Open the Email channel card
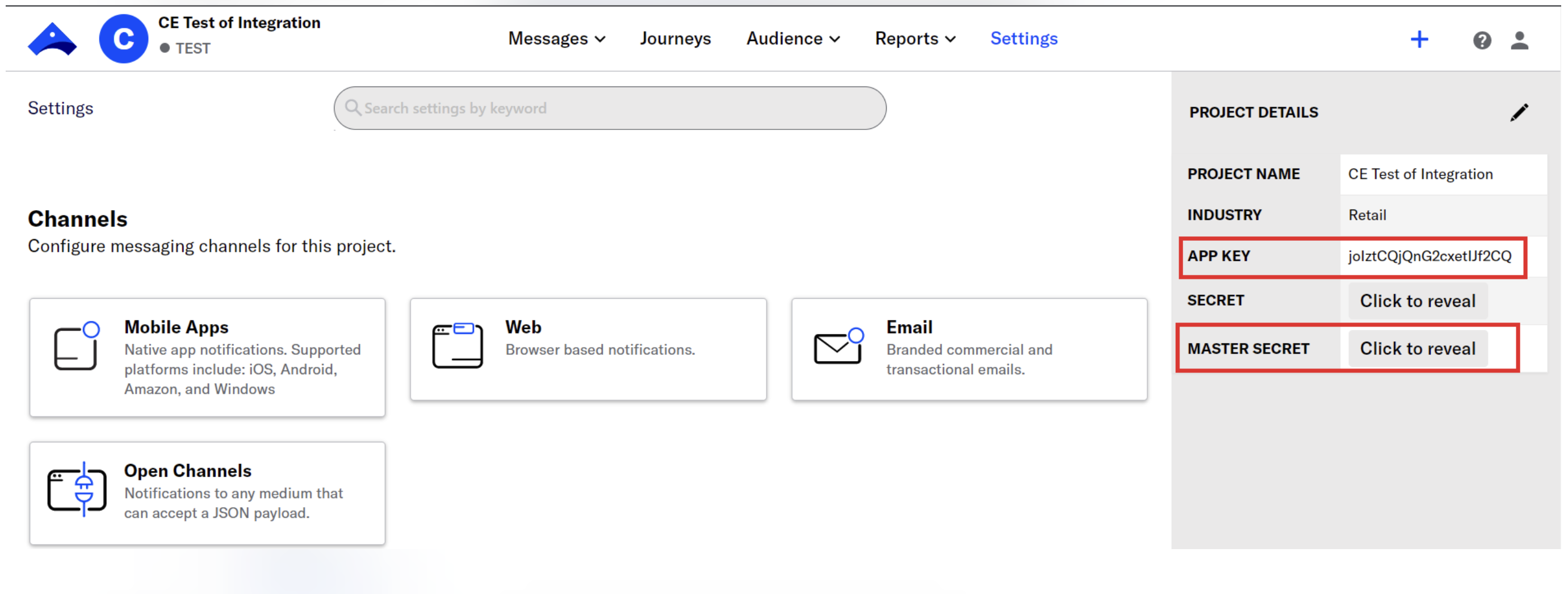1568x594 pixels. click(969, 349)
